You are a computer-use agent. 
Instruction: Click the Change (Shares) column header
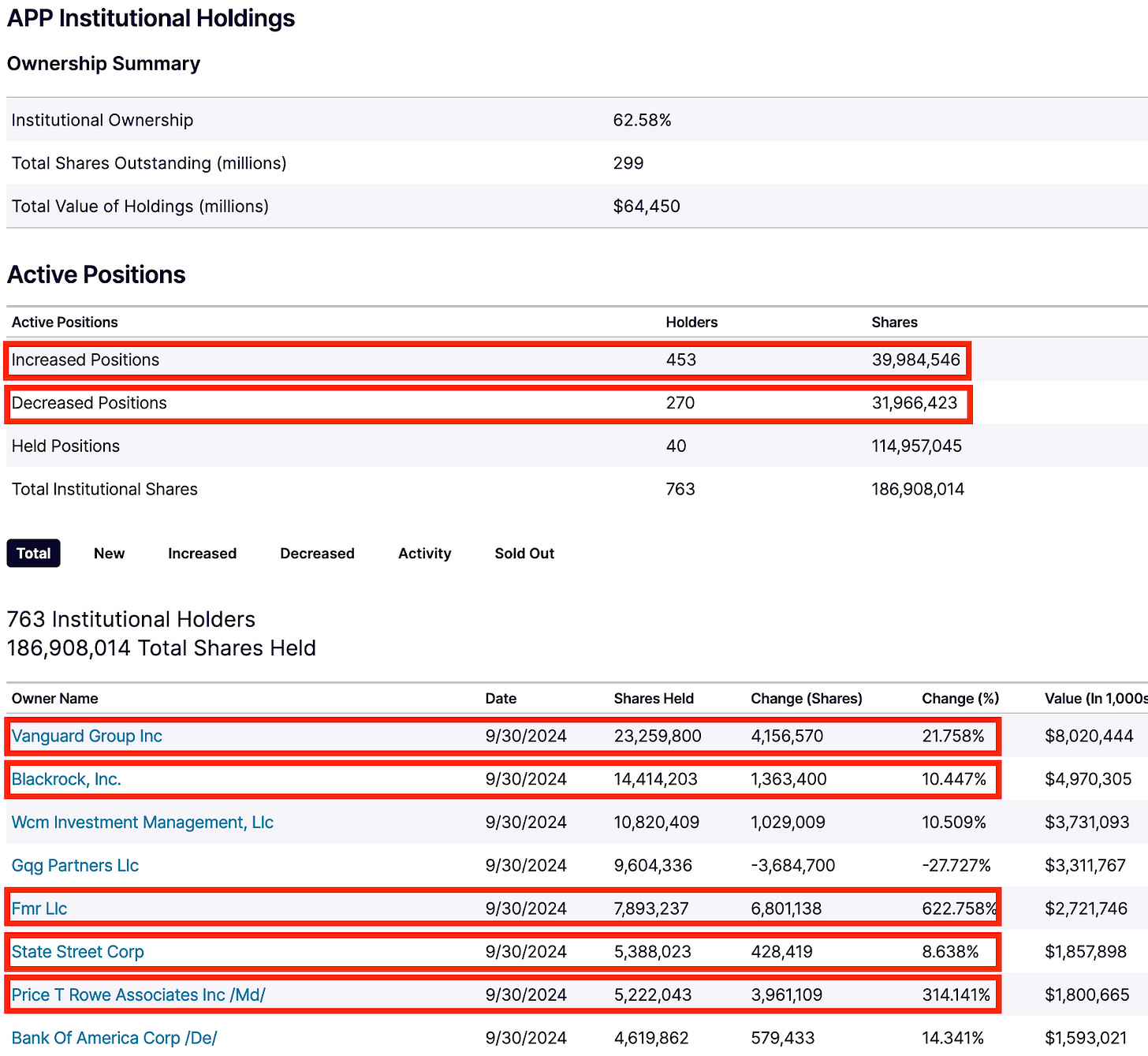807,698
